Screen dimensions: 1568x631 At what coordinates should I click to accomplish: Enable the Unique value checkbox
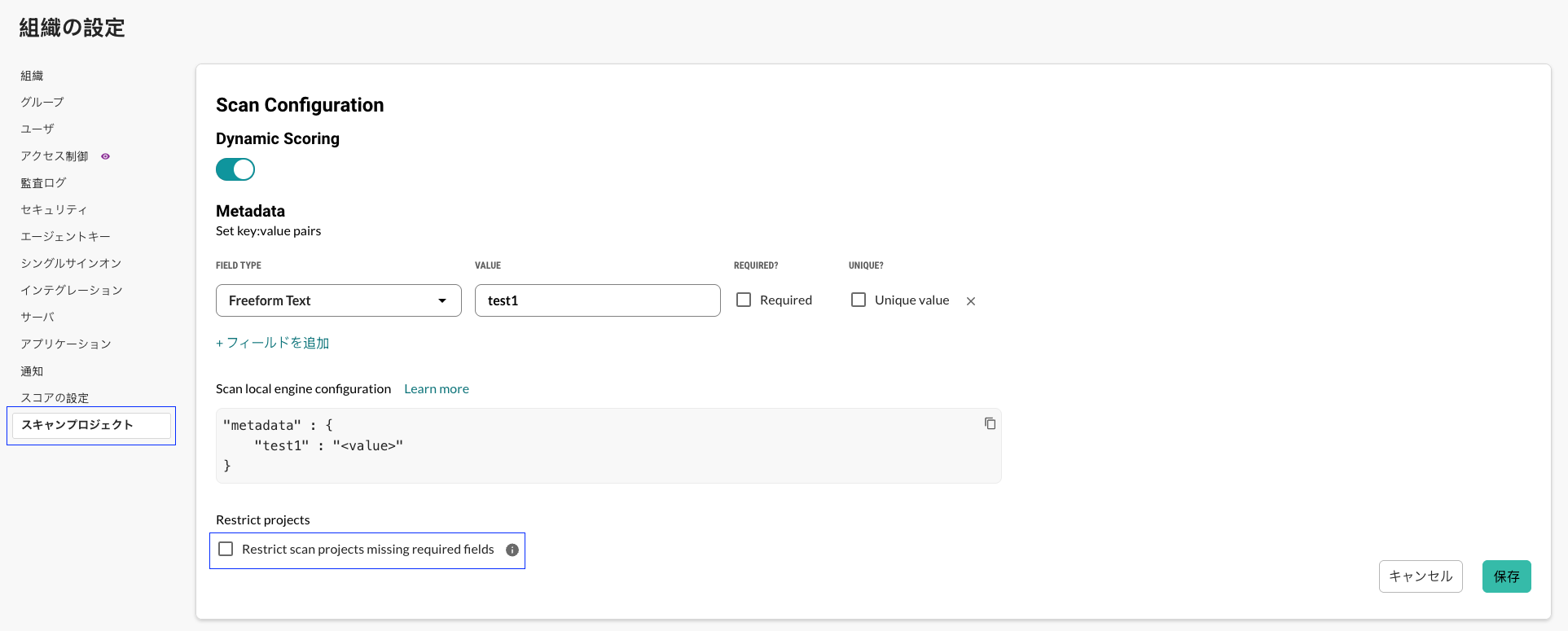point(859,300)
